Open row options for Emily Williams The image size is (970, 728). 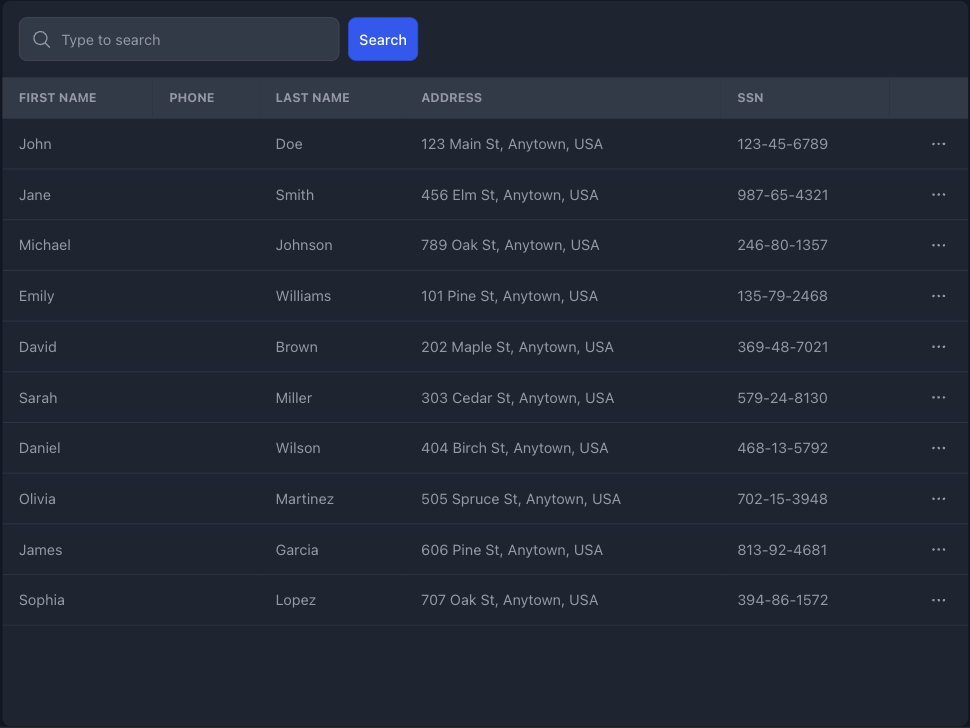point(938,296)
